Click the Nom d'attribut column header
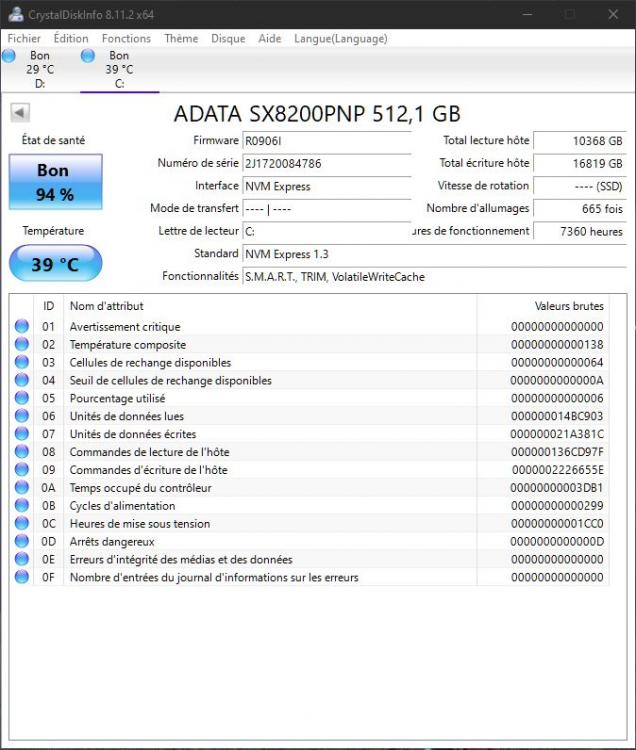The image size is (636, 750). [106, 306]
